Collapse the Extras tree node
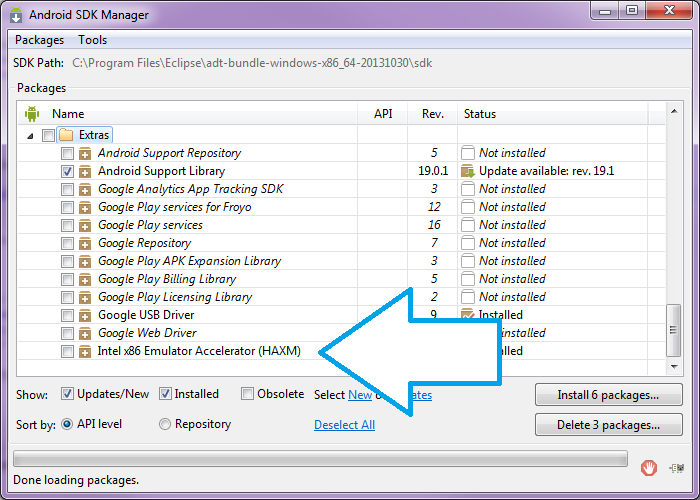 coord(31,135)
